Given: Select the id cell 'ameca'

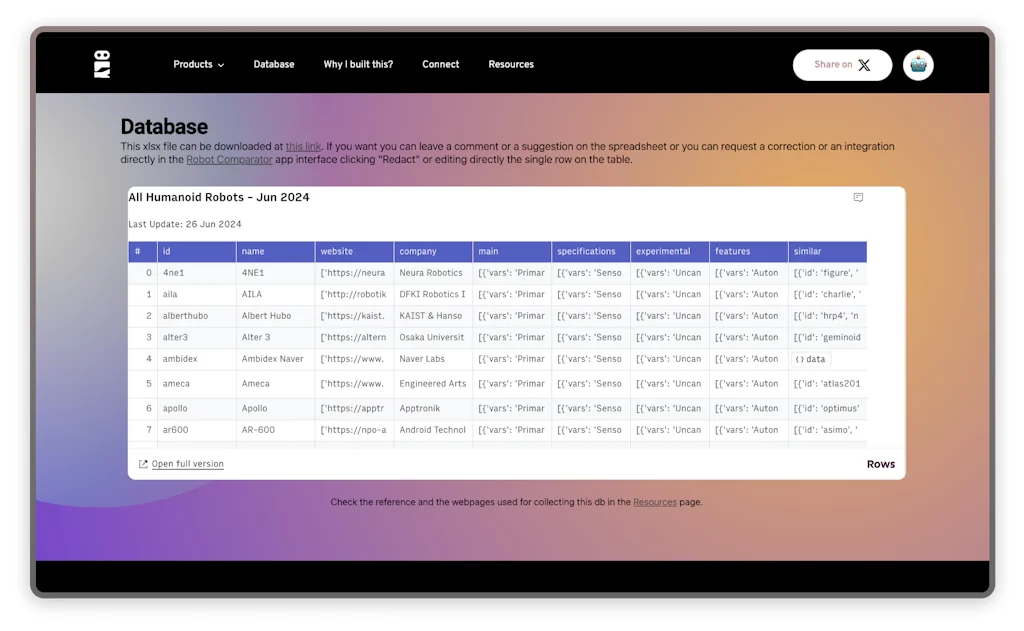Looking at the screenshot, I should tap(197, 384).
